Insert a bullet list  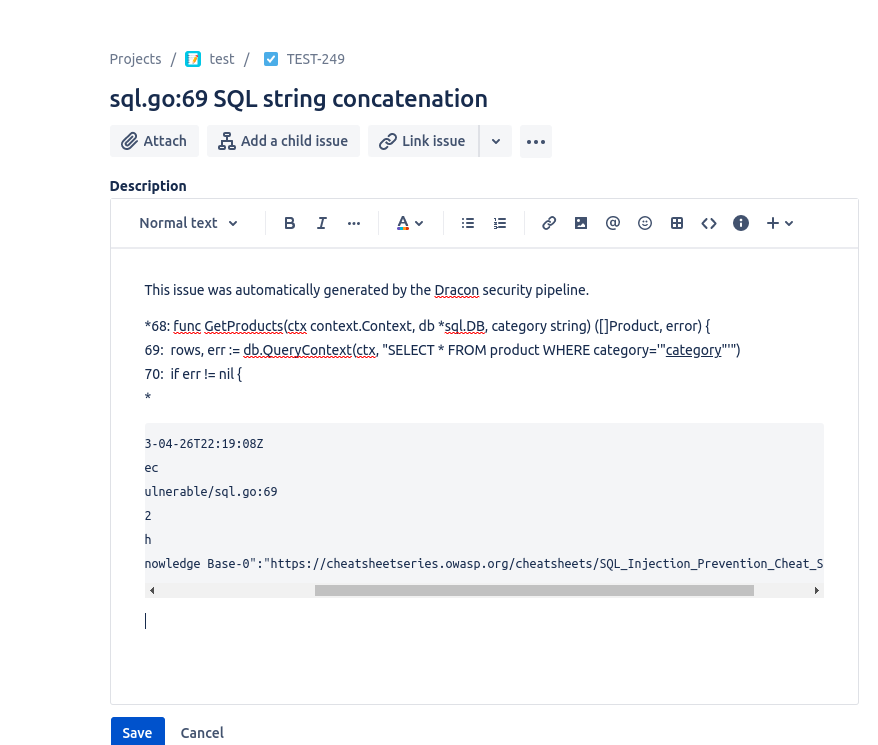click(468, 223)
